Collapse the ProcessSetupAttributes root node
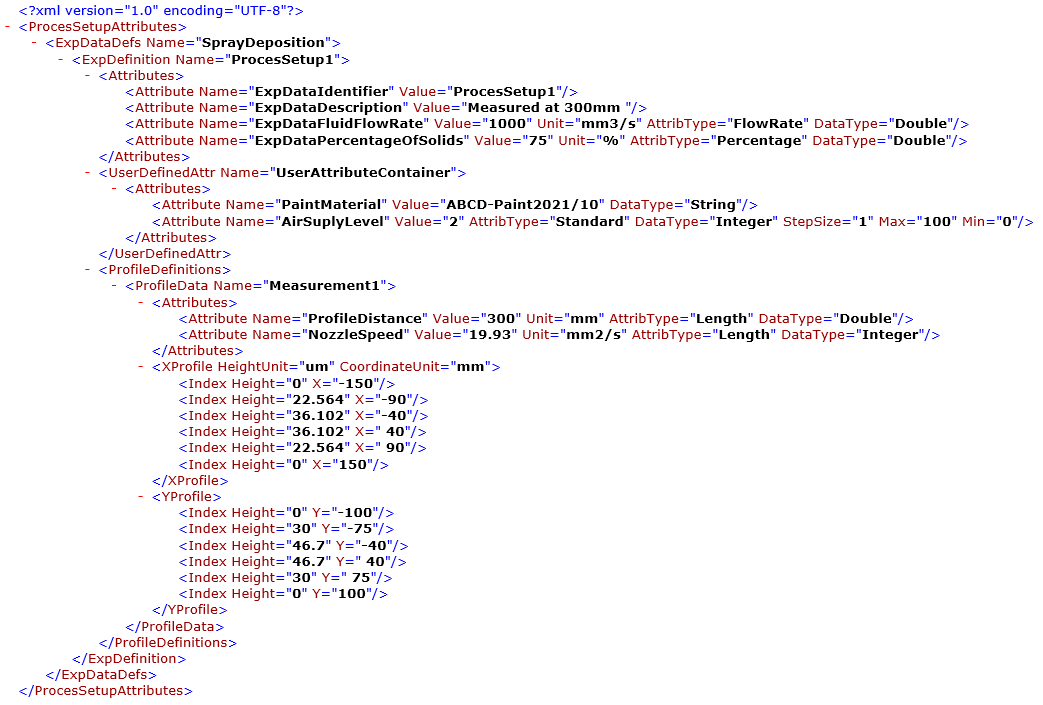This screenshot has width=1043, height=705. 8,26
